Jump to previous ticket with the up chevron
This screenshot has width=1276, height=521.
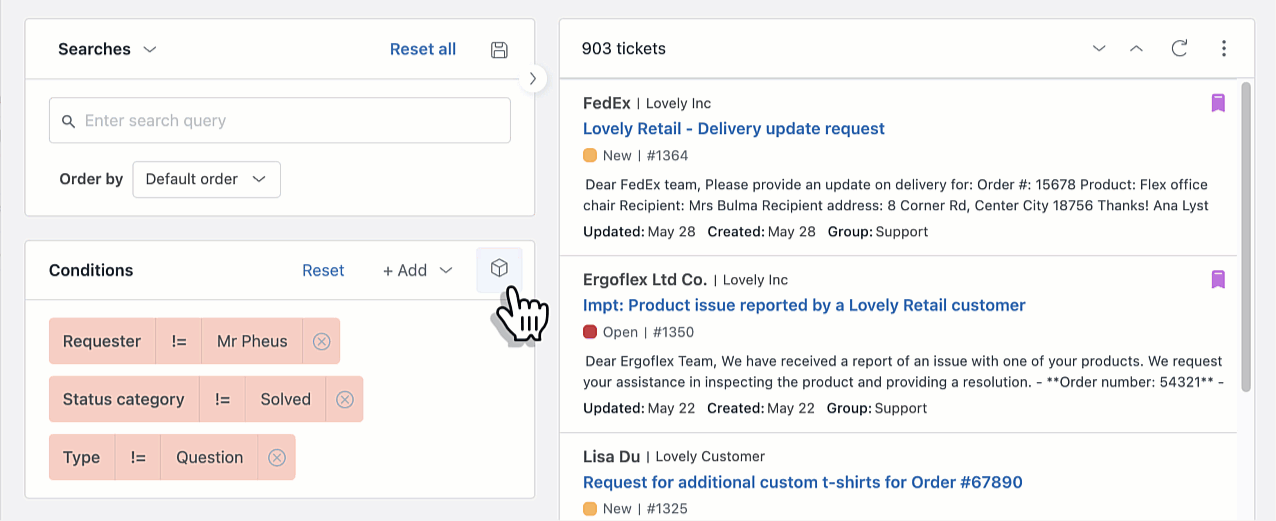(1136, 48)
